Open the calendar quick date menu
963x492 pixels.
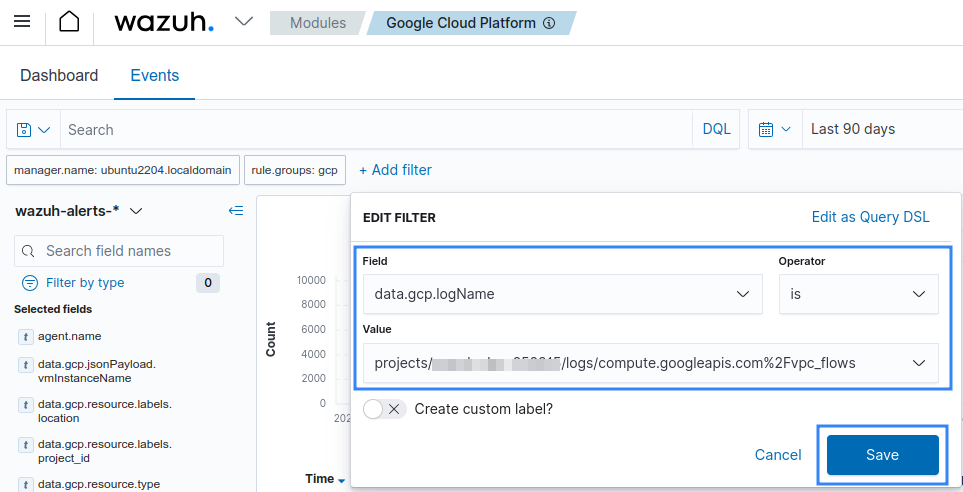pyautogui.click(x=774, y=130)
